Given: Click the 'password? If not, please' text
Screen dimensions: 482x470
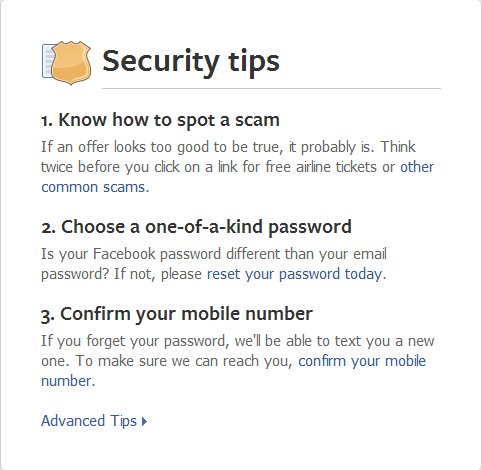Looking at the screenshot, I should tap(121, 274).
